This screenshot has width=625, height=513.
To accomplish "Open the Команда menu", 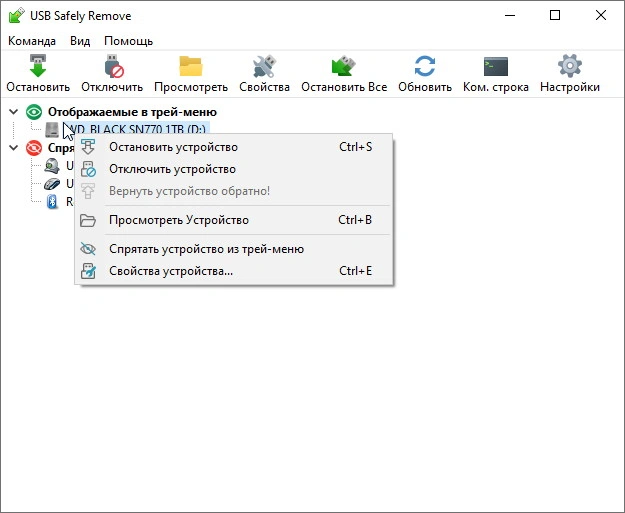I will [32, 41].
